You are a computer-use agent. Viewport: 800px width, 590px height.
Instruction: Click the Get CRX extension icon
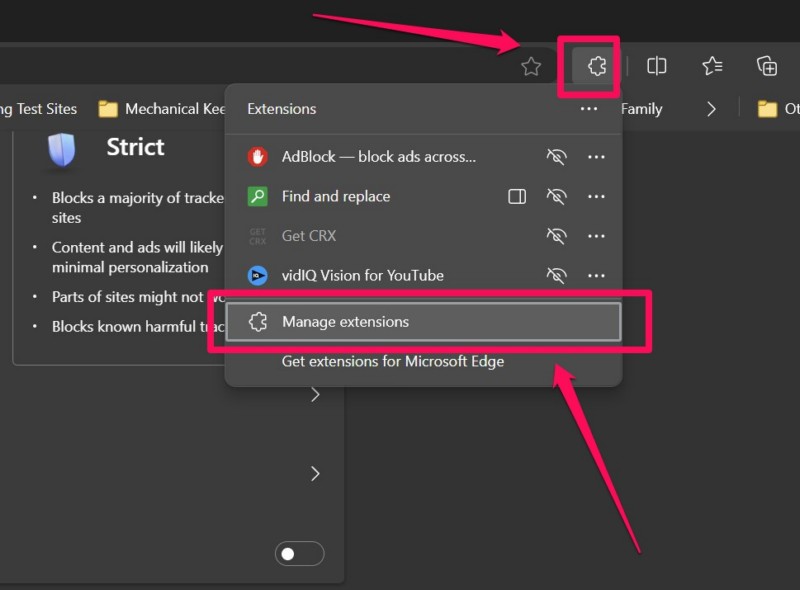pyautogui.click(x=258, y=236)
